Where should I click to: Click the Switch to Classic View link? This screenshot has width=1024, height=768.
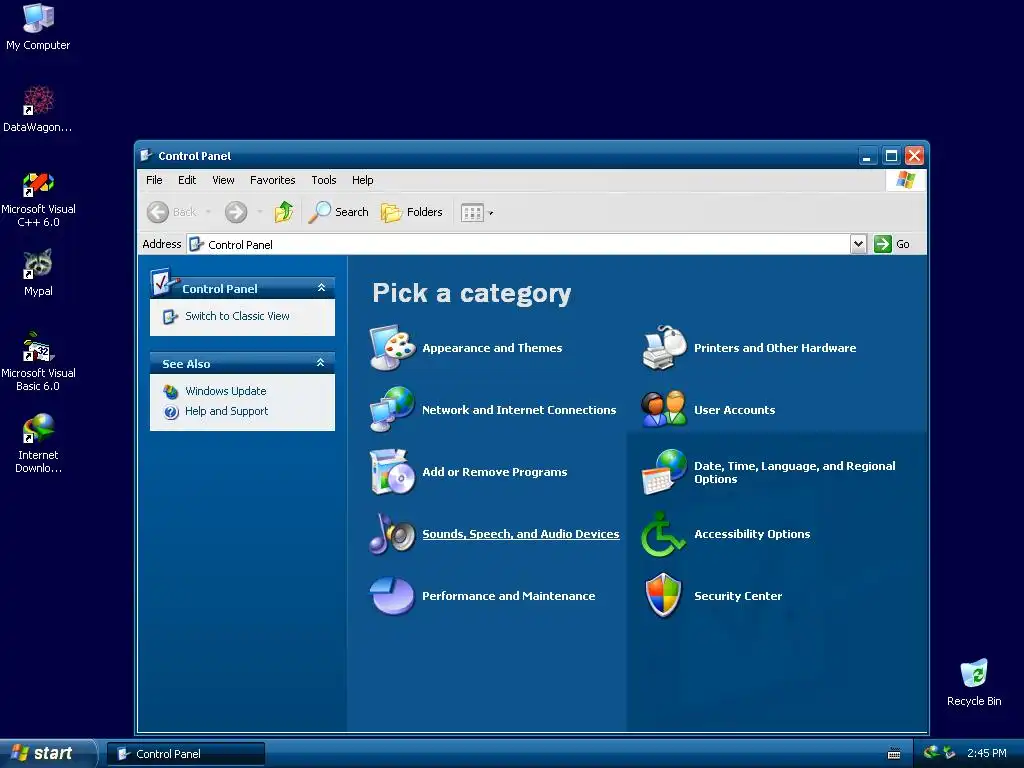[237, 316]
